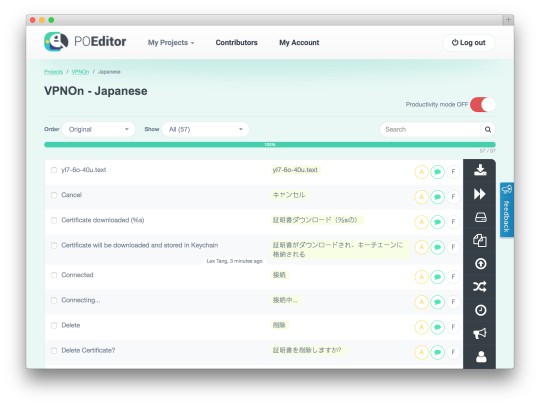Click the clock history icon in sidebar
Viewport: 540px width, 406px height.
[480, 310]
